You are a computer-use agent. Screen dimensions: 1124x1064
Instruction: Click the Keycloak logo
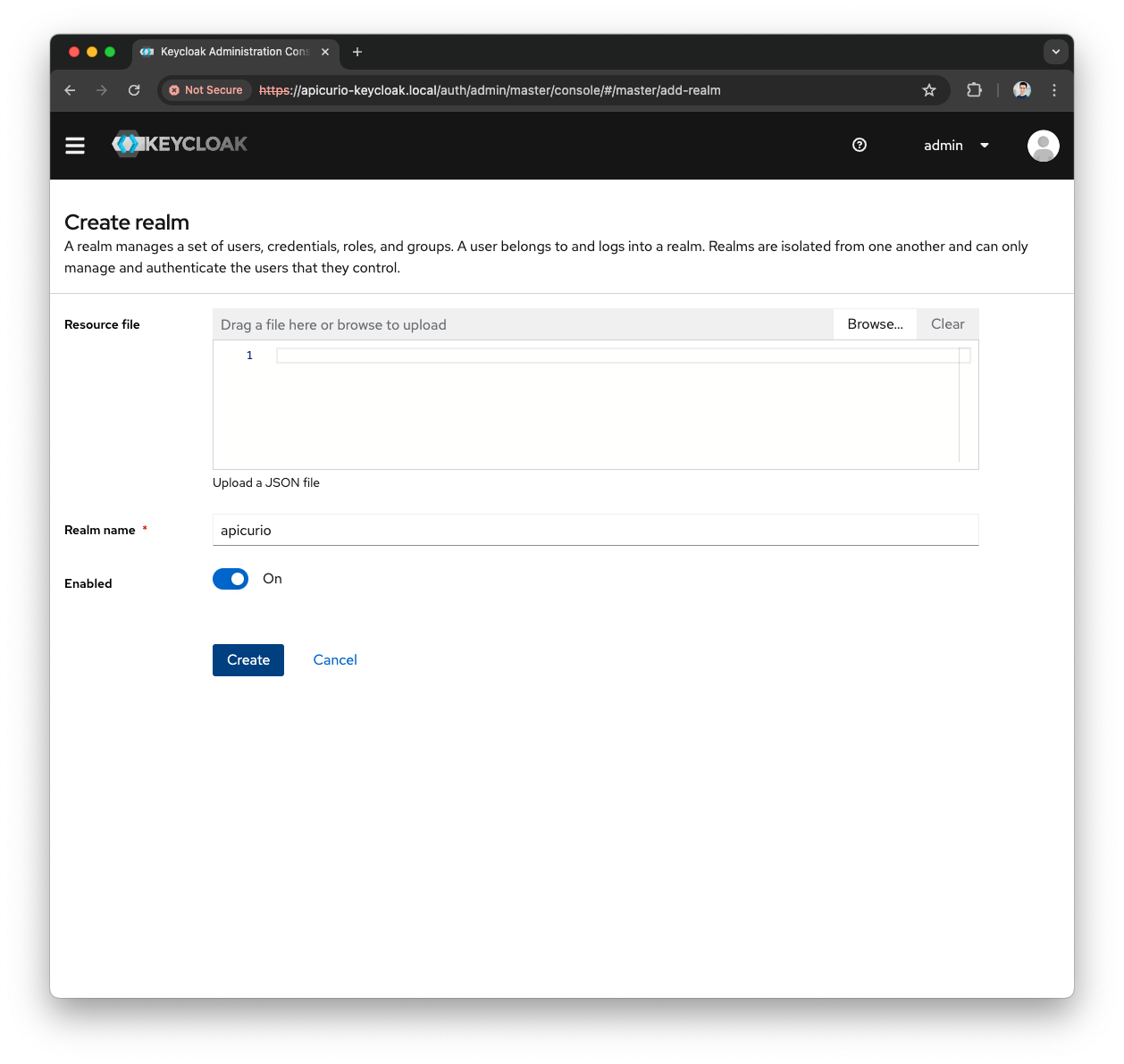[179, 144]
